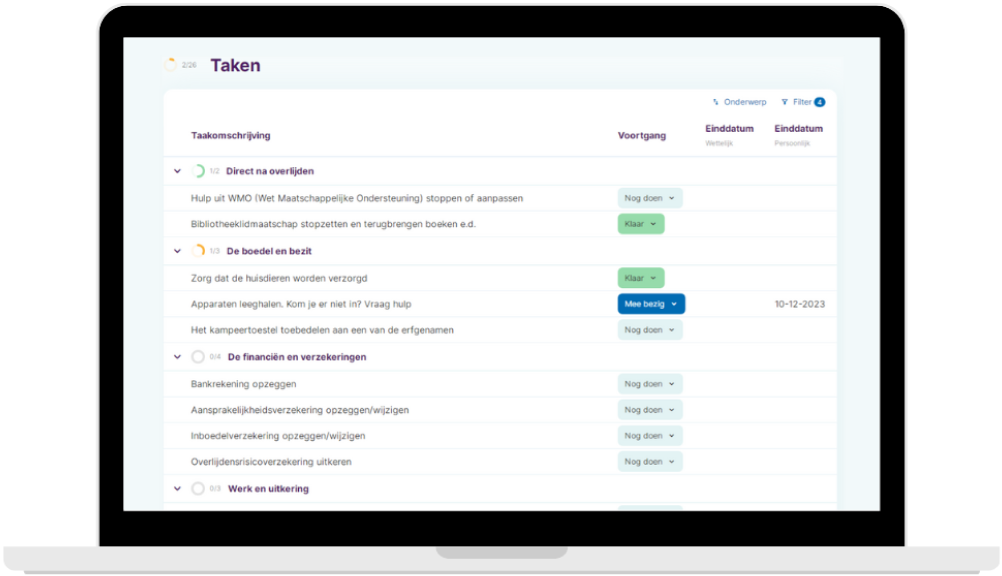
Task: Click the De financiën en verzekeringen progress ring
Action: 198,357
